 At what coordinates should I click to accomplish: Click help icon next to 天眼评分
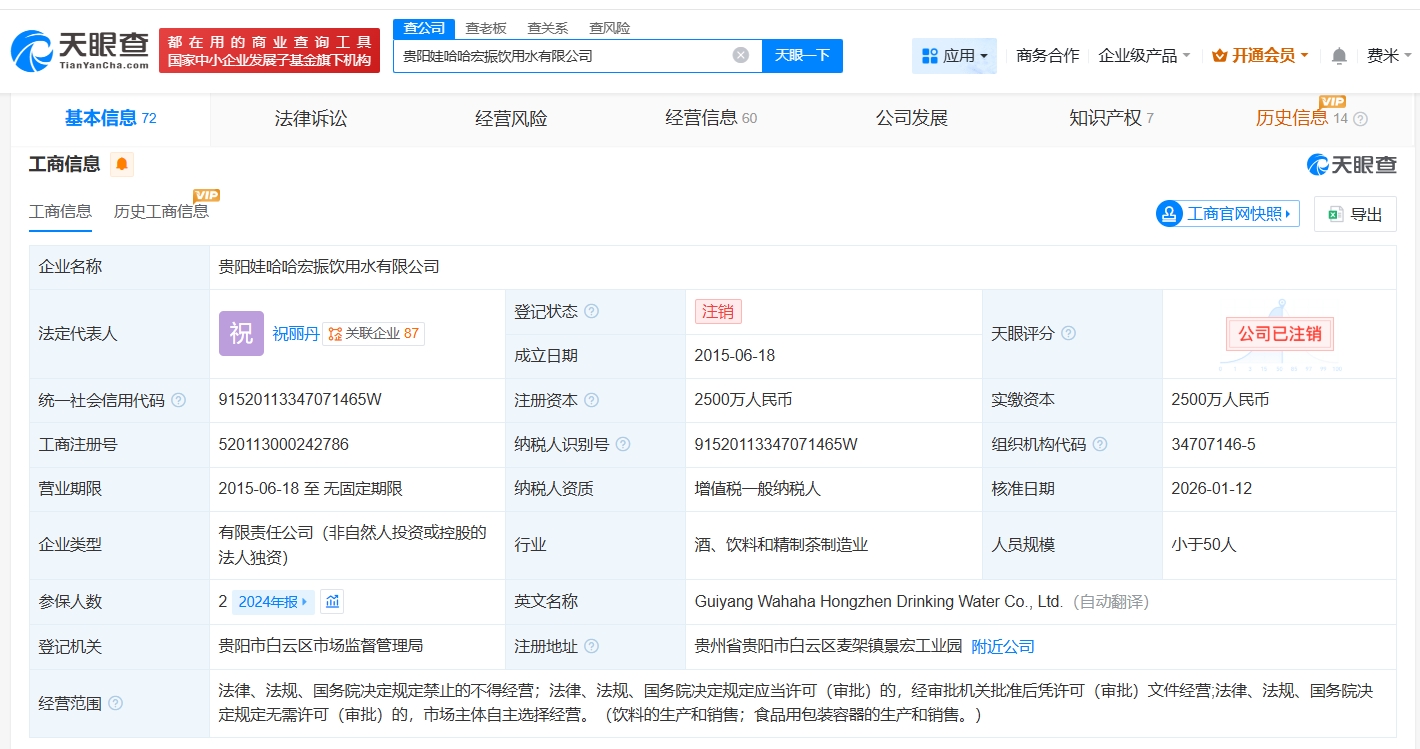click(x=1068, y=333)
